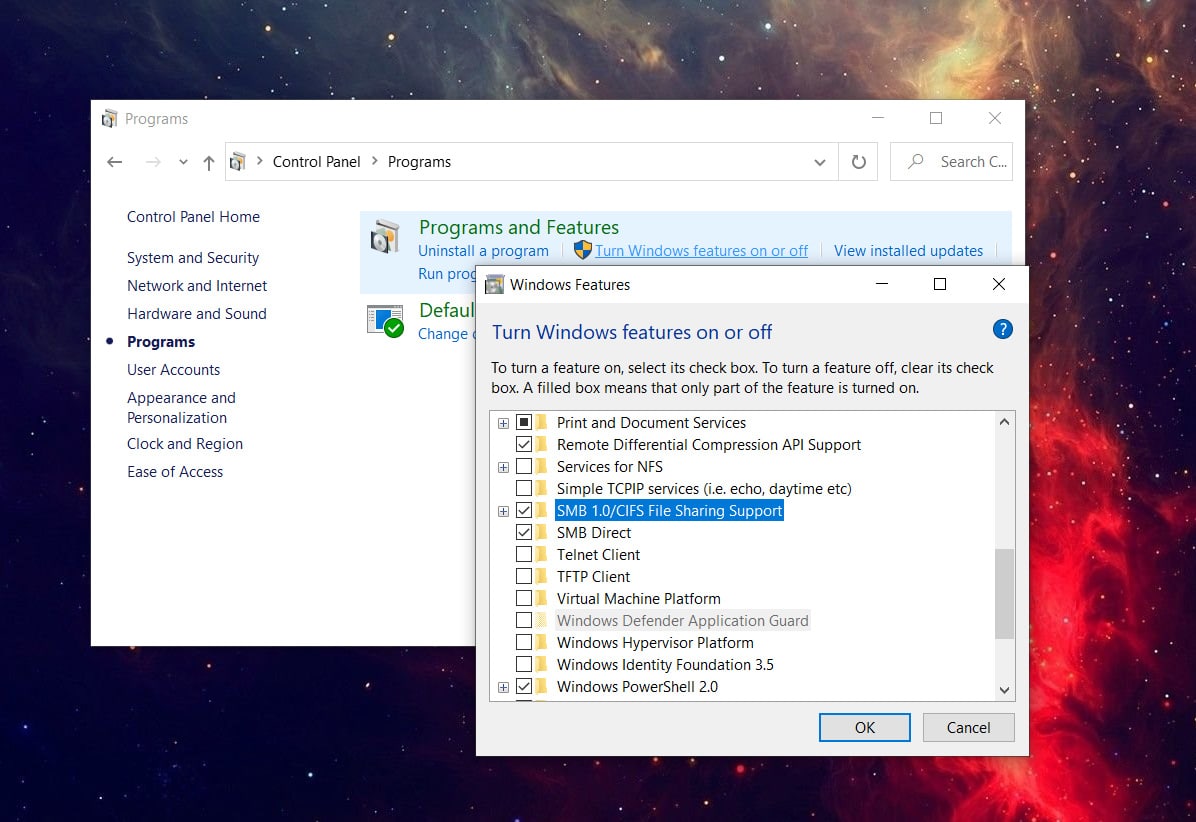Open User Accounts category
The width and height of the screenshot is (1196, 822).
point(173,370)
